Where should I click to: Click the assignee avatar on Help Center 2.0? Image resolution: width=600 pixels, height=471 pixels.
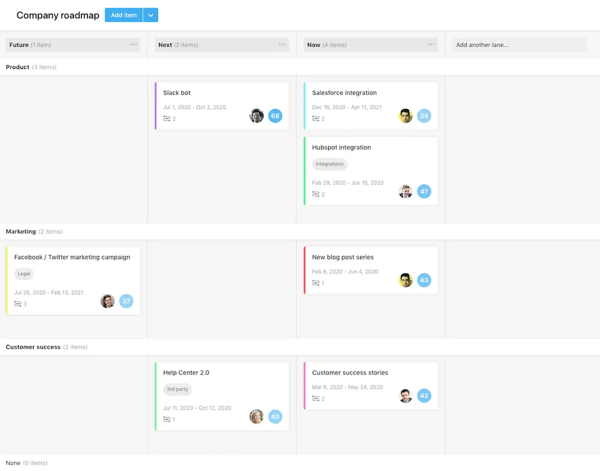click(x=256, y=417)
